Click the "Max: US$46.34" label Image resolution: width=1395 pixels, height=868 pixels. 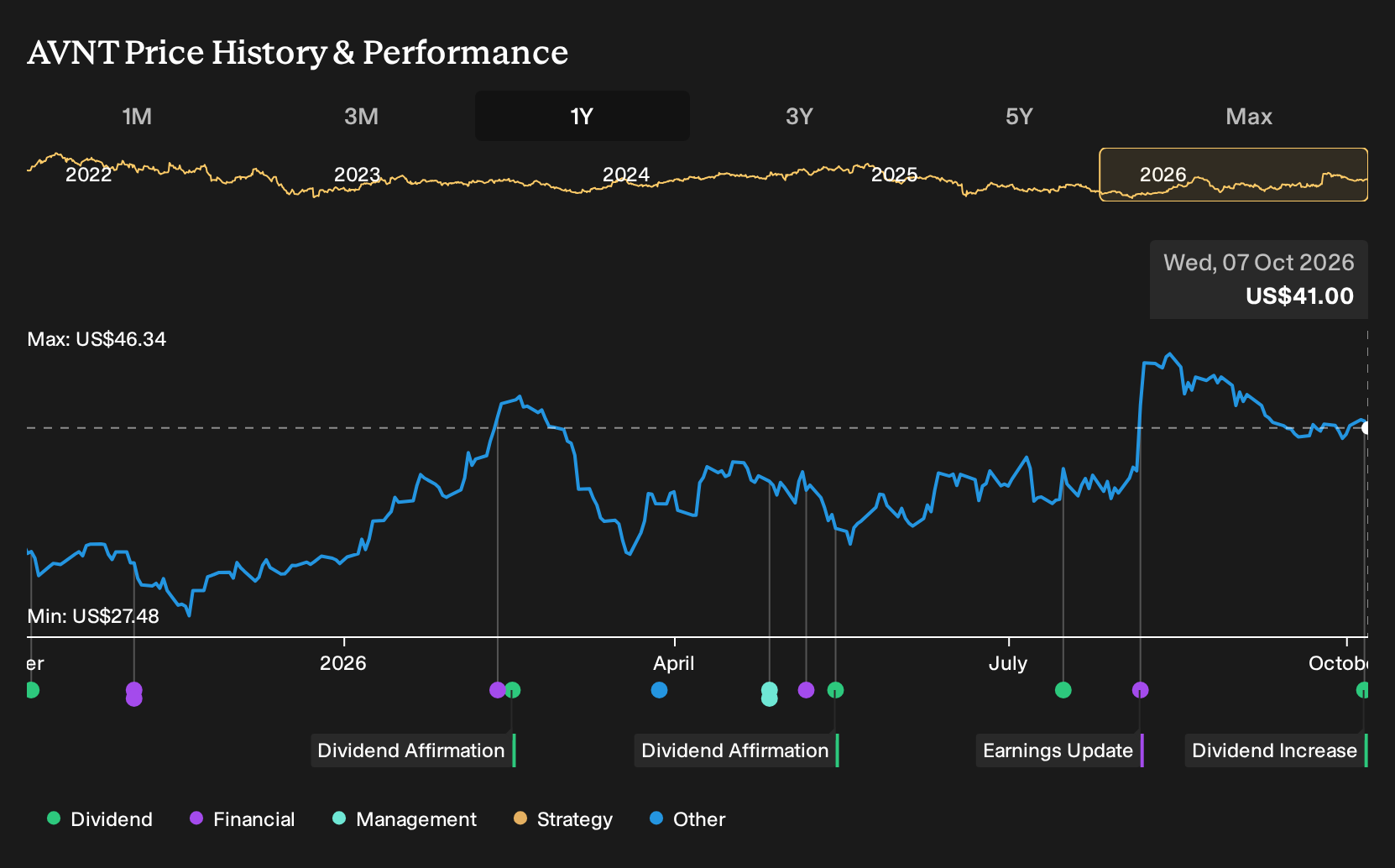point(97,339)
